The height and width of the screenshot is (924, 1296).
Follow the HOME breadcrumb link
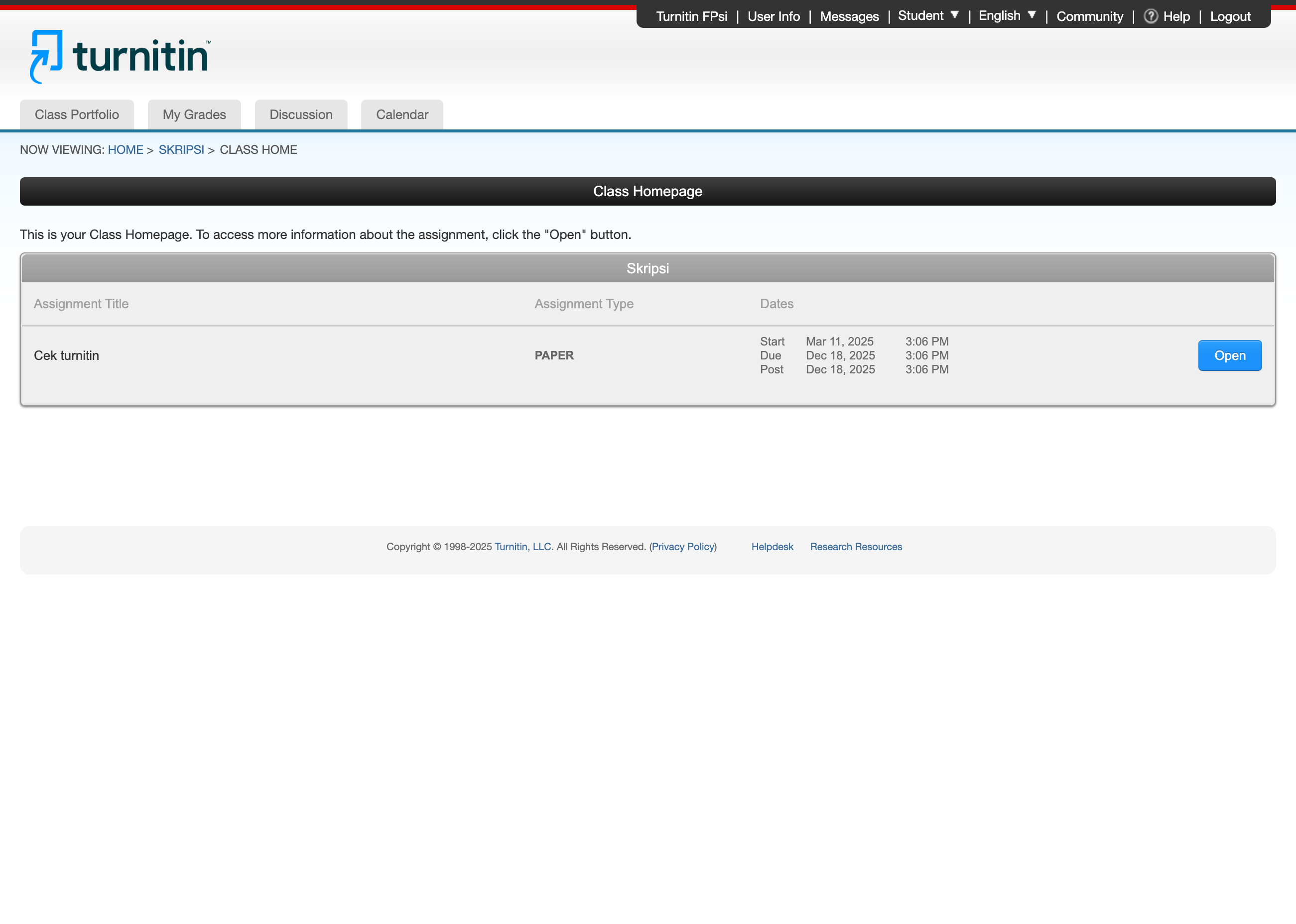(125, 150)
